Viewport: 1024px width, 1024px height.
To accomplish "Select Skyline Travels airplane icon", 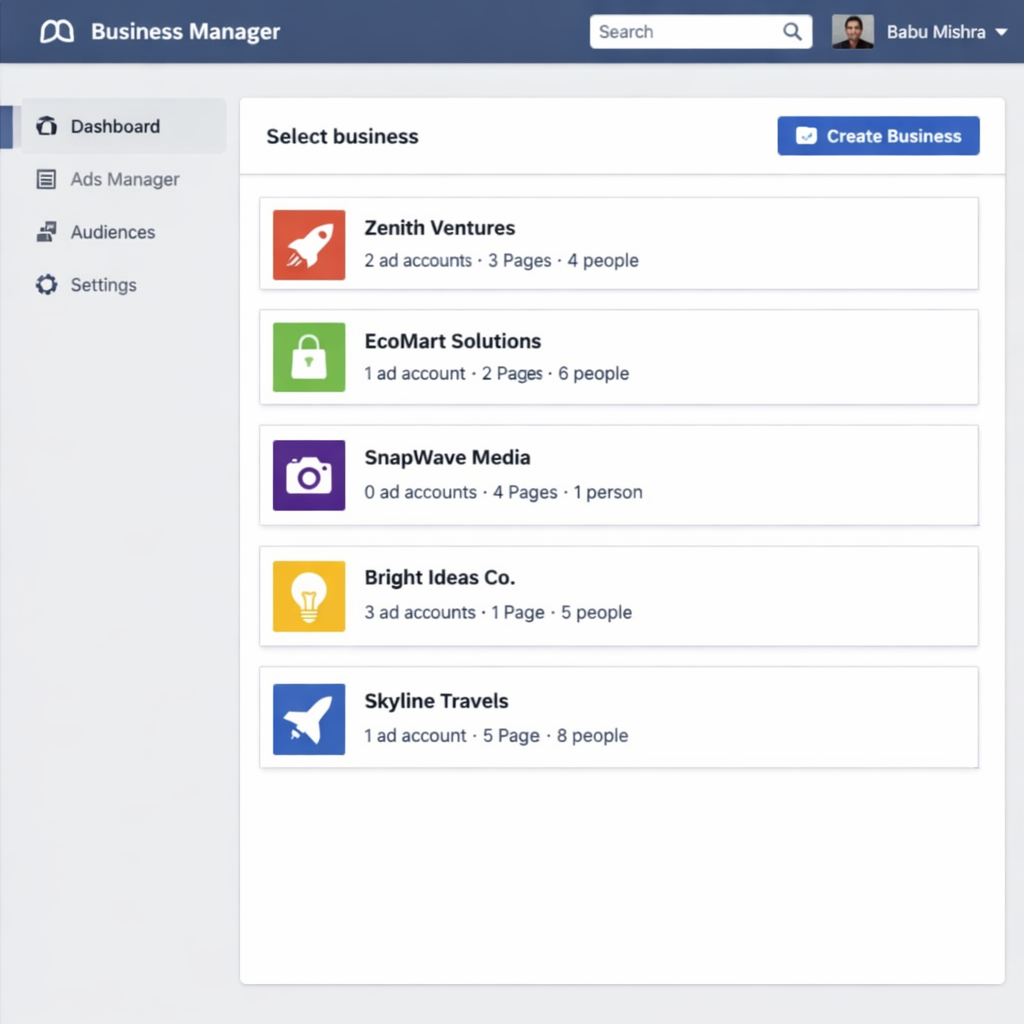I will [x=309, y=719].
